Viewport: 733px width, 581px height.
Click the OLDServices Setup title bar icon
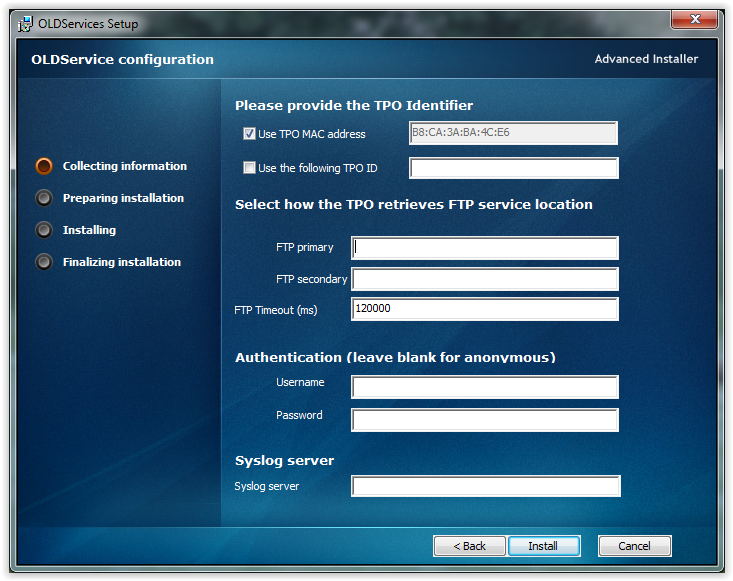[25, 23]
